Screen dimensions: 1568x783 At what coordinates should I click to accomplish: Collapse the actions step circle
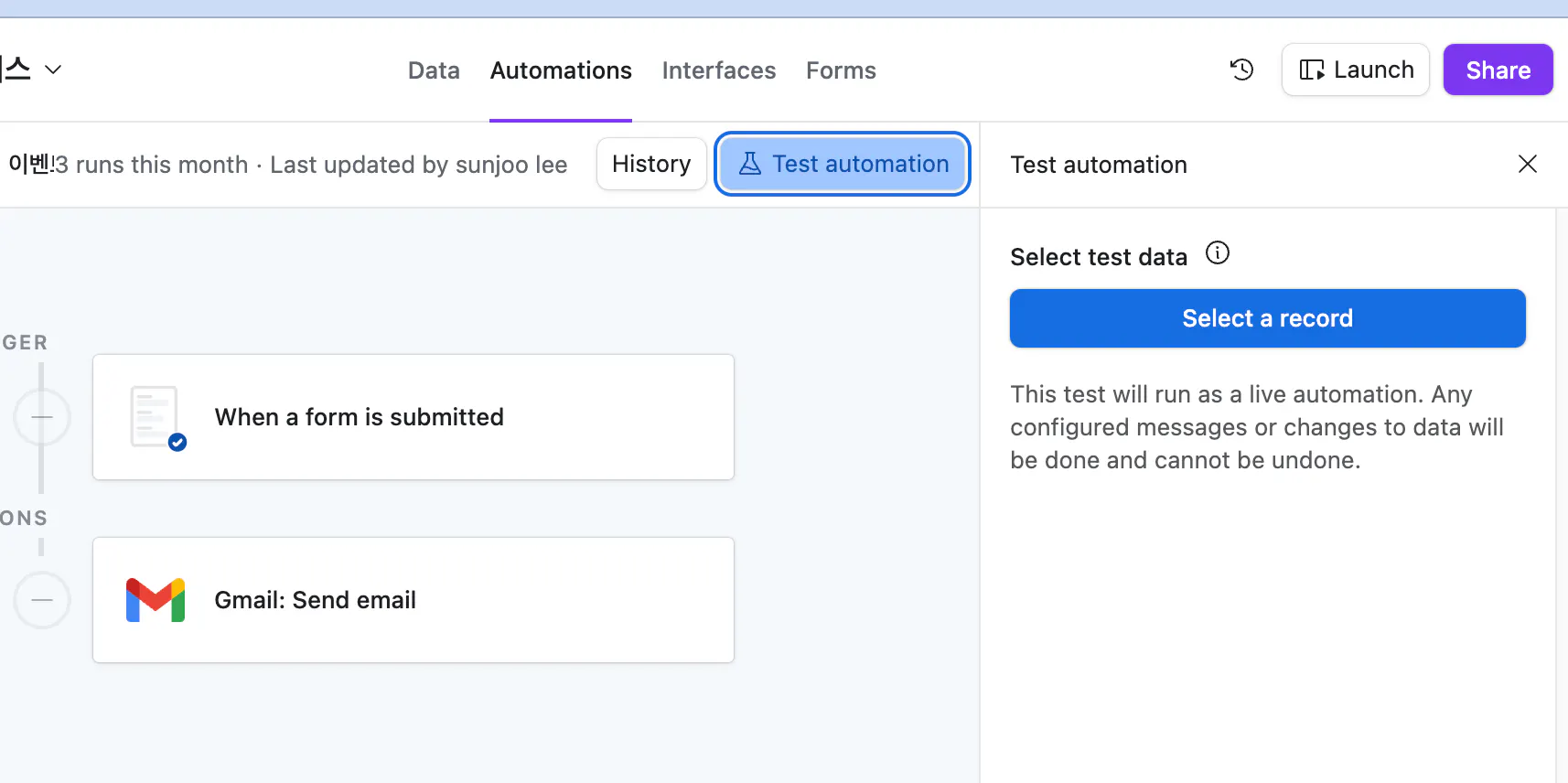(x=42, y=600)
